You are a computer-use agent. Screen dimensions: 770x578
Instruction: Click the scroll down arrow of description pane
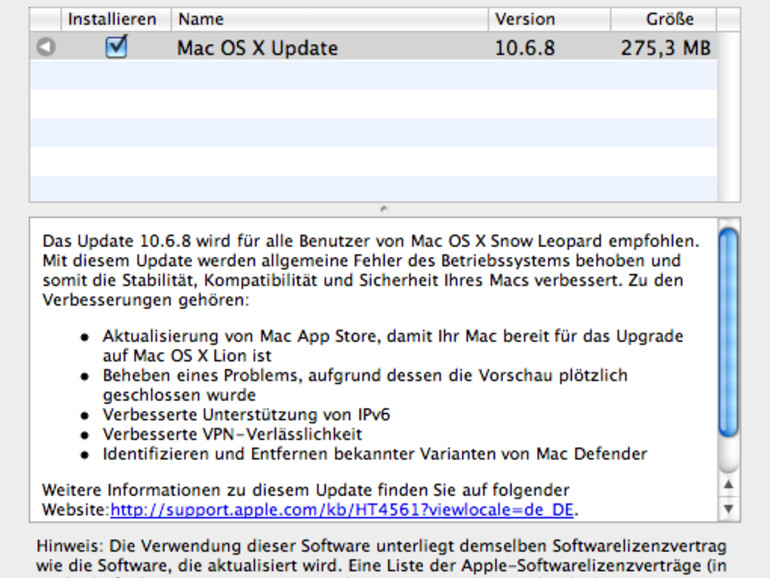pos(729,509)
